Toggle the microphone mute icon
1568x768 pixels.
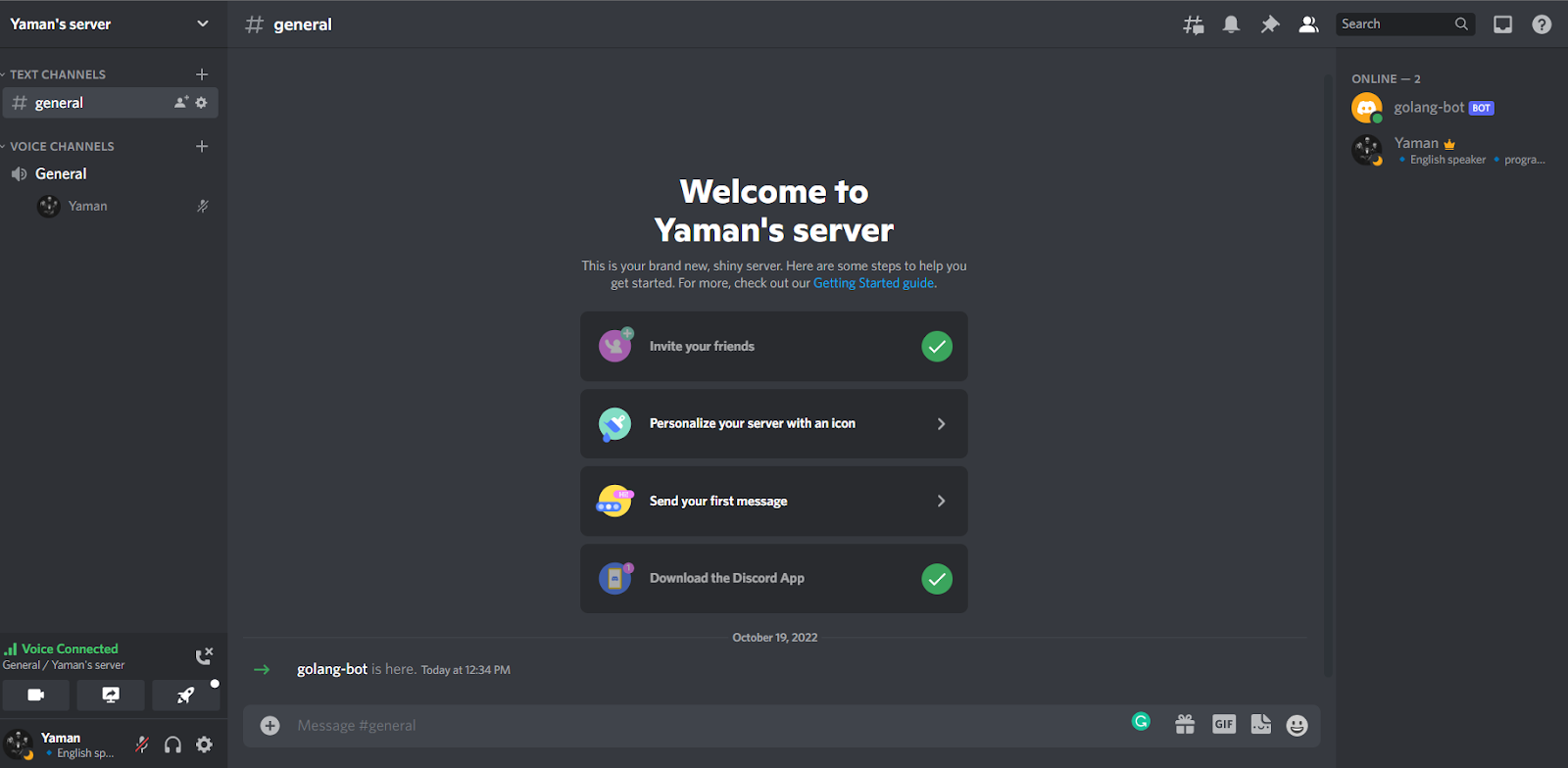pos(142,744)
